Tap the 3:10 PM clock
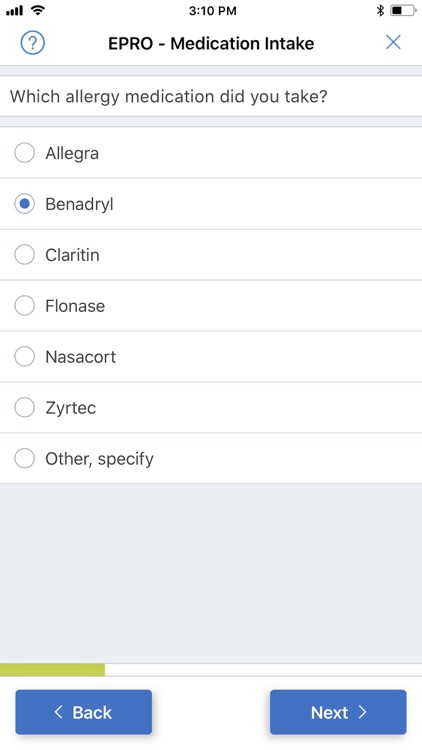Screen dimensions: 422x750 coord(212,11)
